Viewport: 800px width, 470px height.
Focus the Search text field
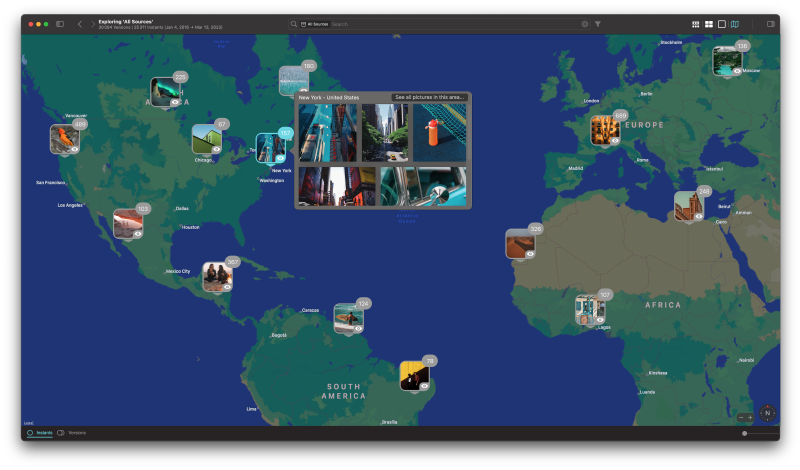pos(454,24)
